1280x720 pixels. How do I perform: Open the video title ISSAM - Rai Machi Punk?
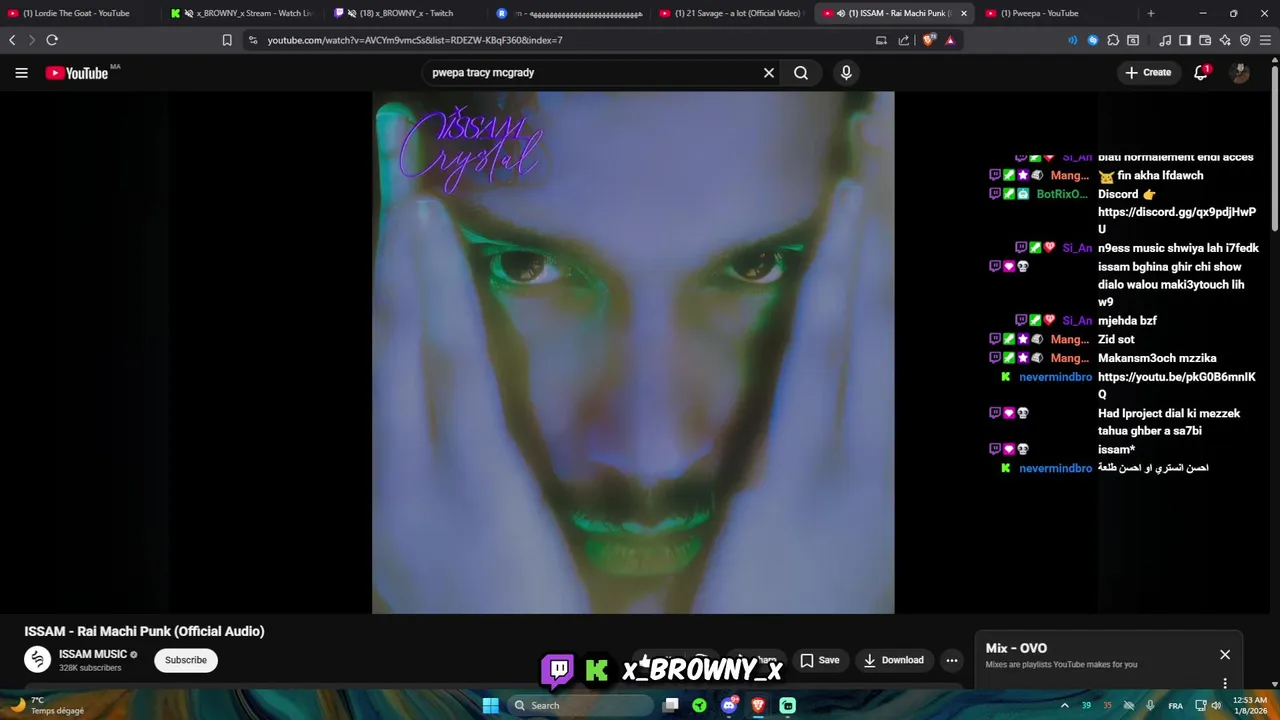pyautogui.click(x=145, y=631)
